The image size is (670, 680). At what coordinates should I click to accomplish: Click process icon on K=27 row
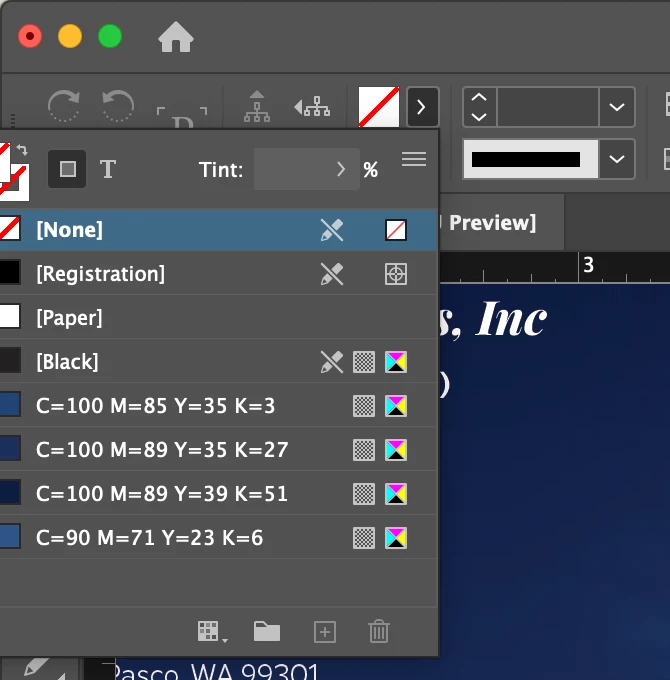tap(364, 450)
